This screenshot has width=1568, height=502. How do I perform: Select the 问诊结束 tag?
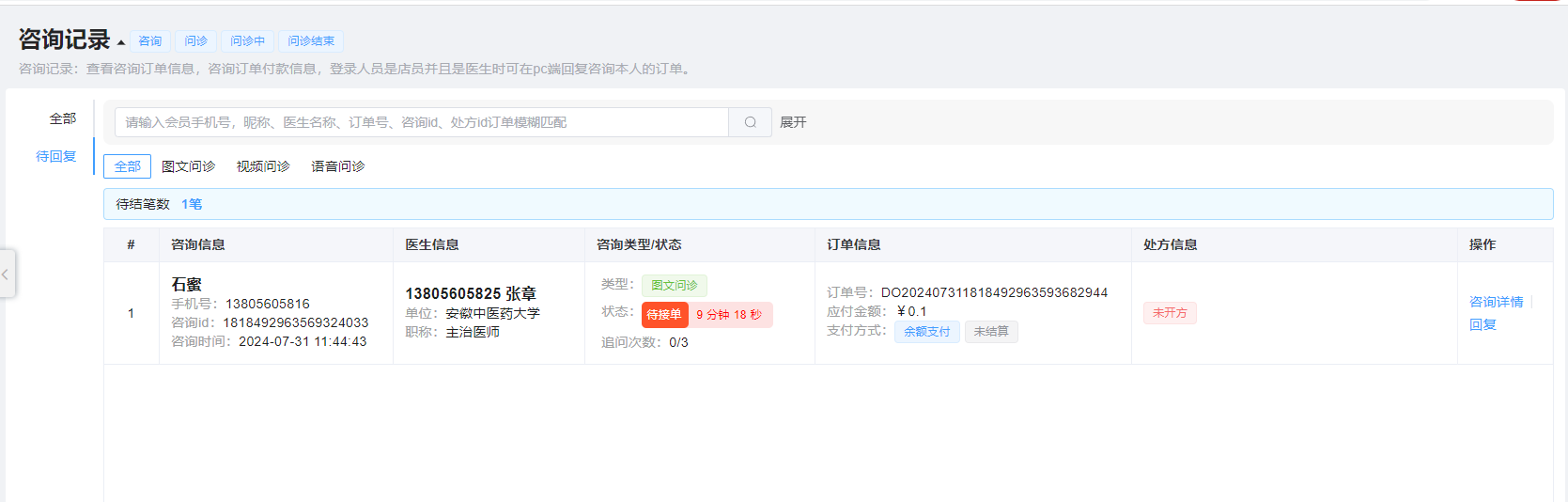tap(311, 41)
